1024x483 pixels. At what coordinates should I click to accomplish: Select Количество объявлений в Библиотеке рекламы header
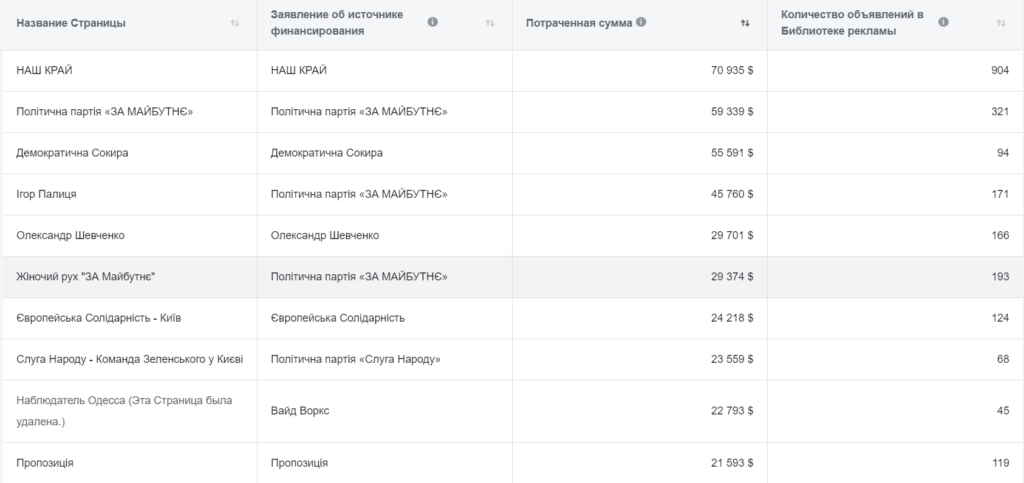[x=852, y=23]
